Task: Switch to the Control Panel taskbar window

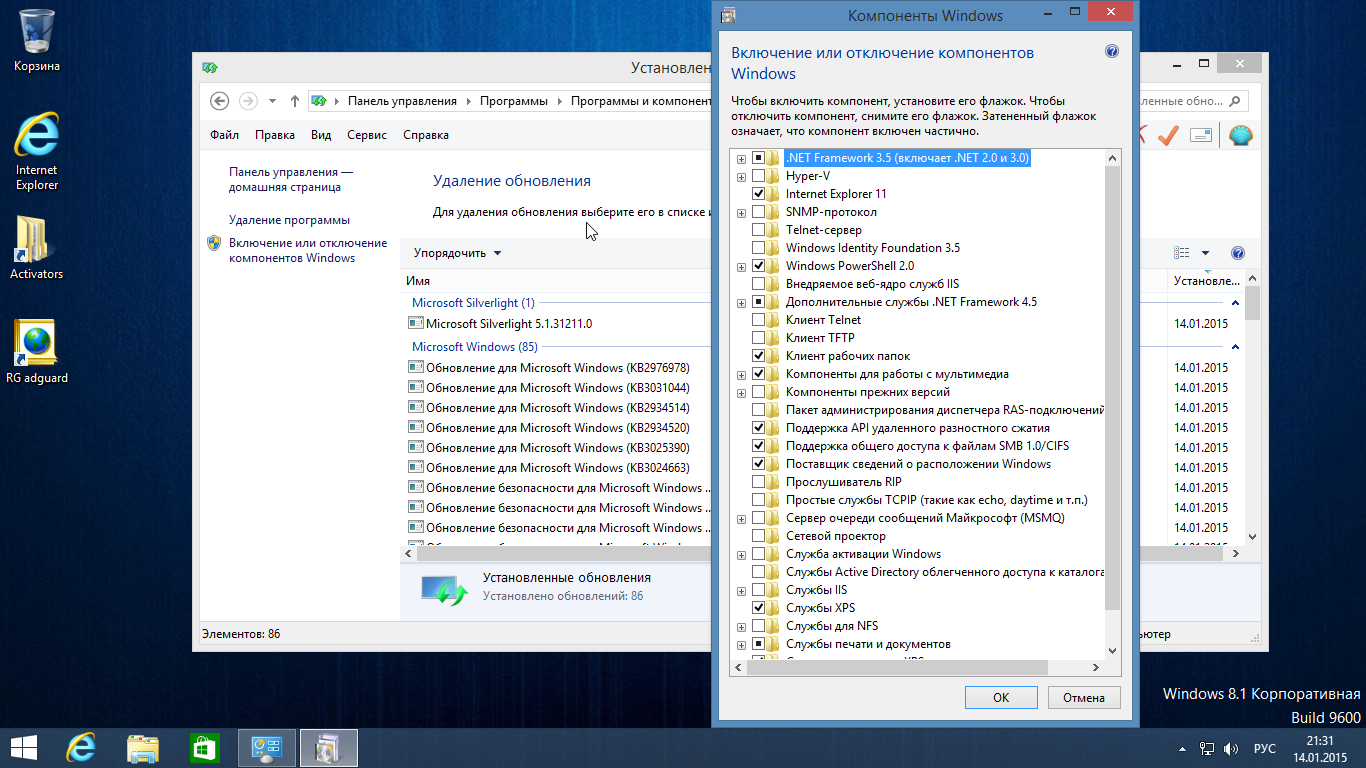Action: (267, 747)
